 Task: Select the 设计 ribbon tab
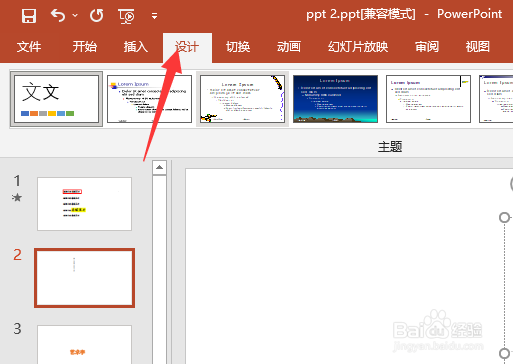[187, 47]
